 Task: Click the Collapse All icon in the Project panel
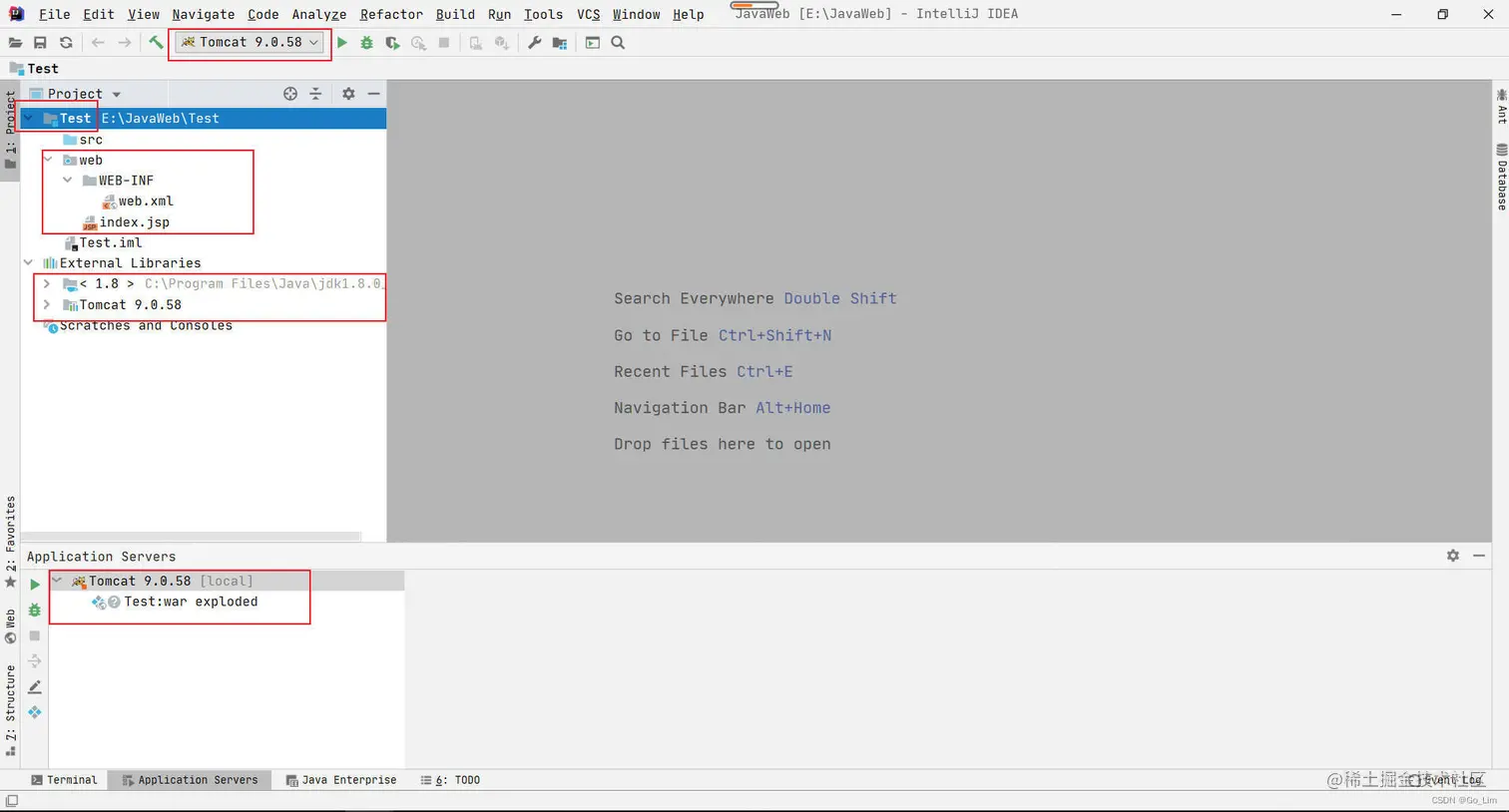click(x=315, y=94)
